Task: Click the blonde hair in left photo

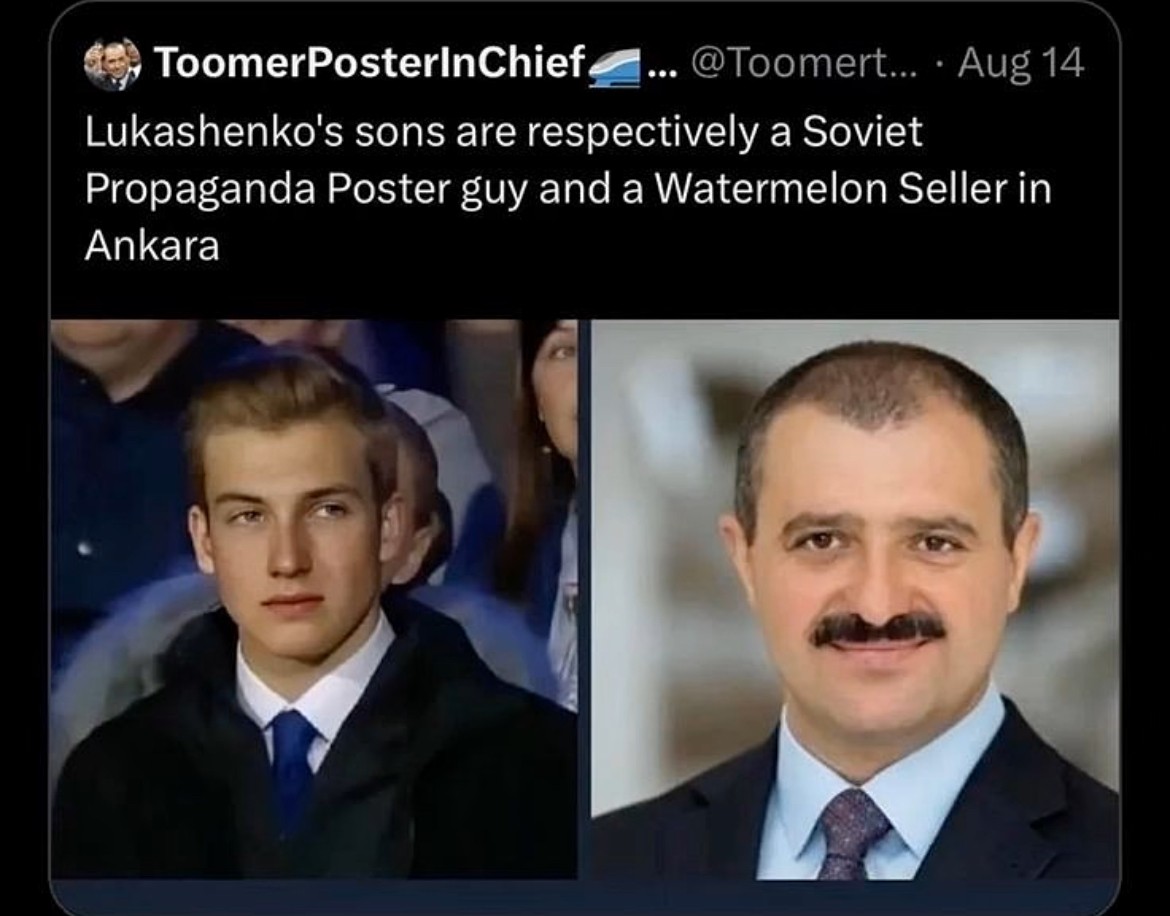Action: (287, 407)
